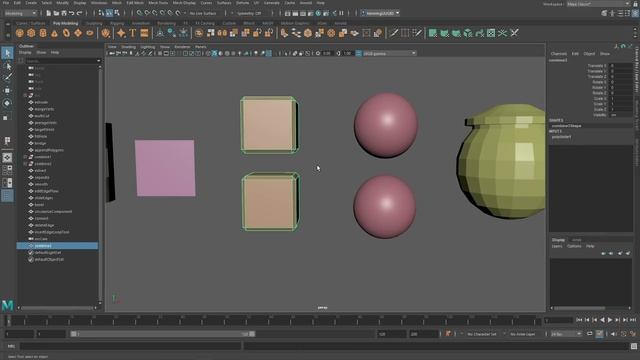Create a polygon cone from the shelf
This screenshot has width=640, height=360.
[54, 33]
